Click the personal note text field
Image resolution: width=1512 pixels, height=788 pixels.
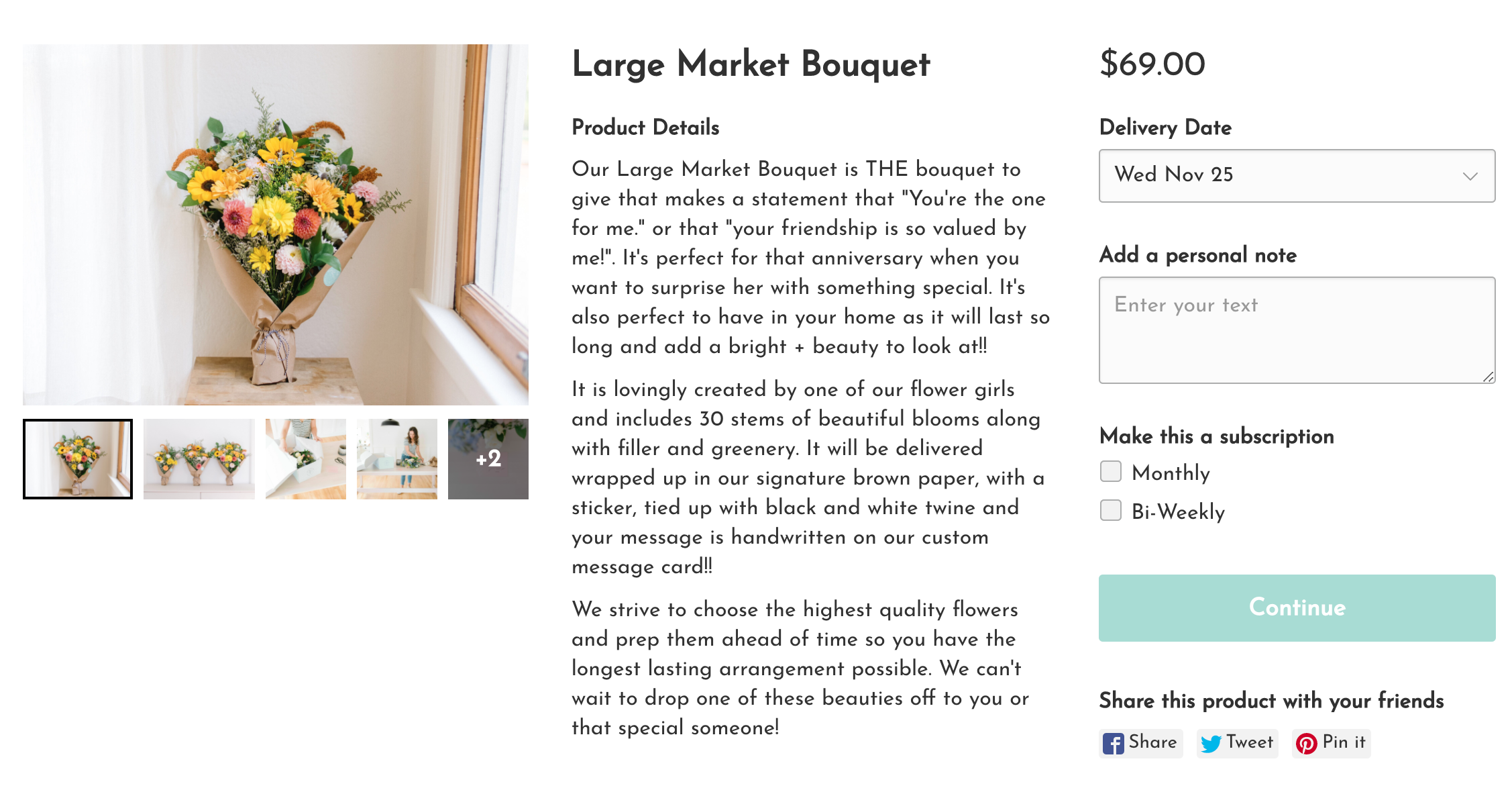1297,330
